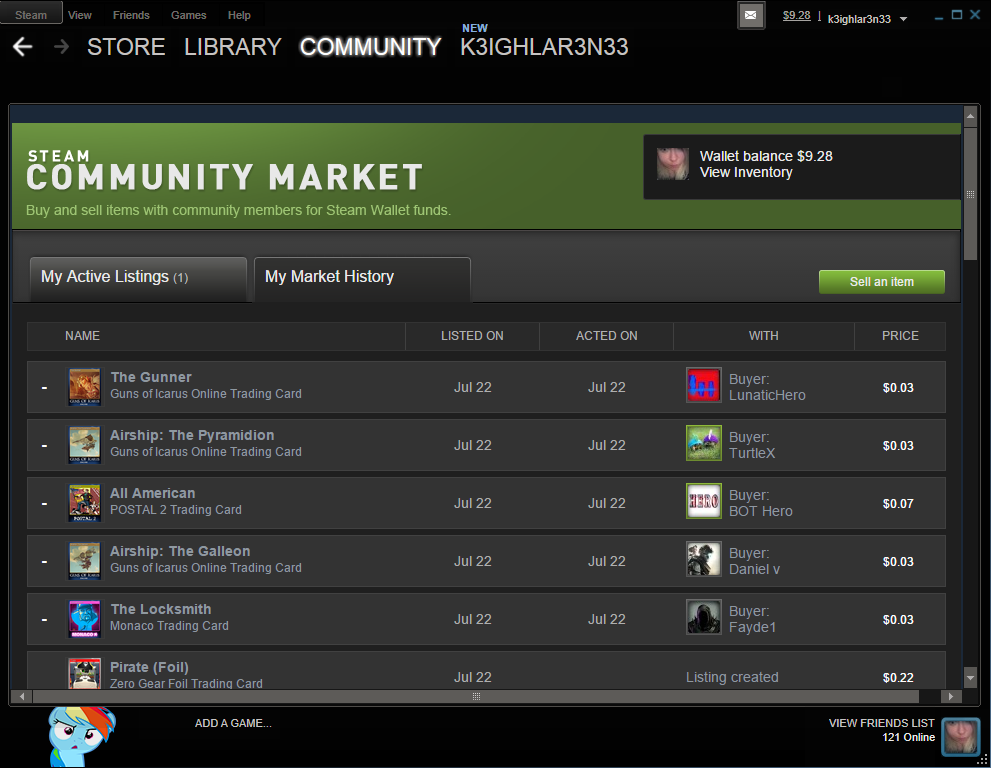Open the Games menu
991x768 pixels.
click(188, 15)
